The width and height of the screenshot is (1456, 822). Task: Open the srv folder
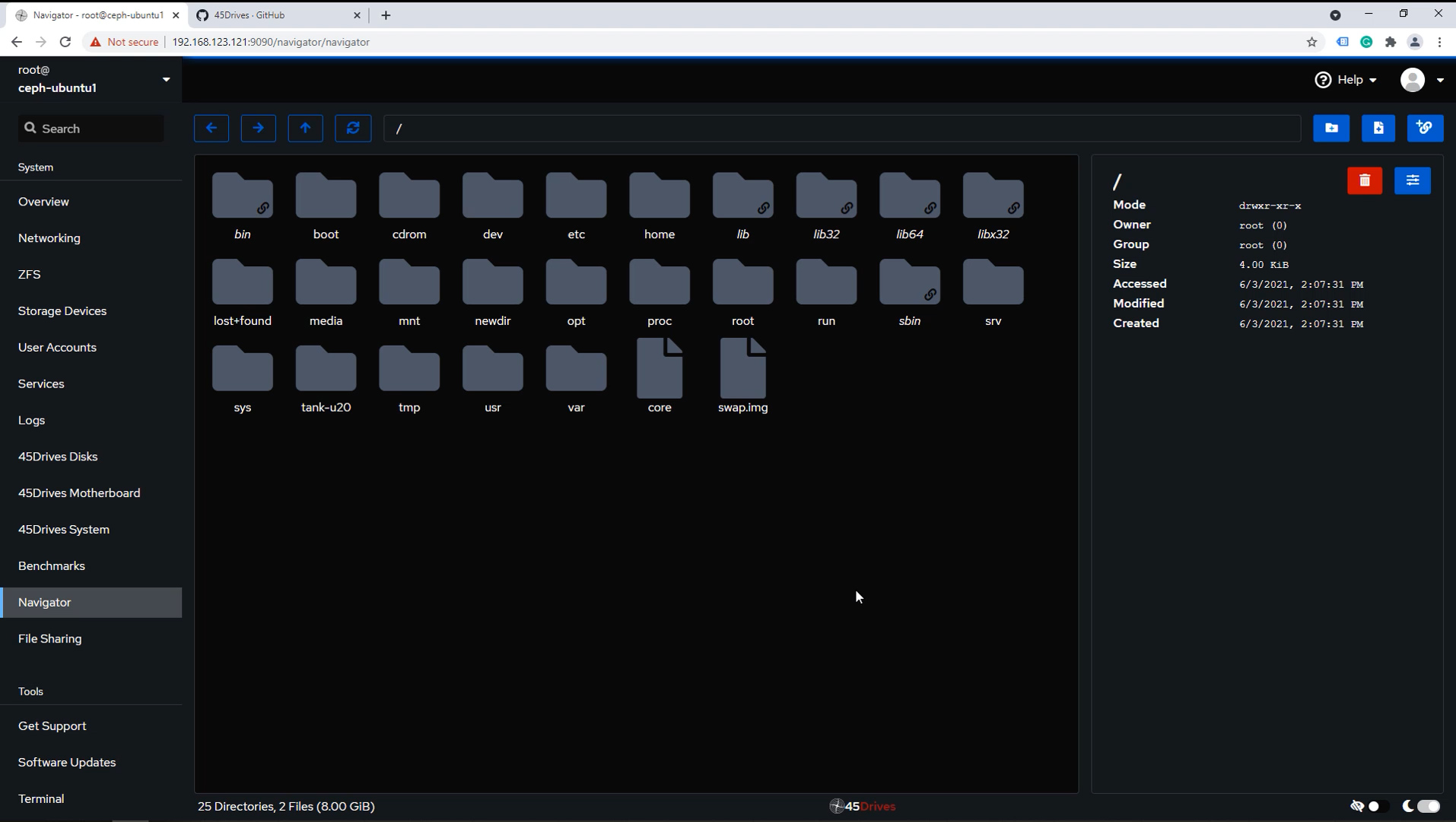pyautogui.click(x=993, y=293)
